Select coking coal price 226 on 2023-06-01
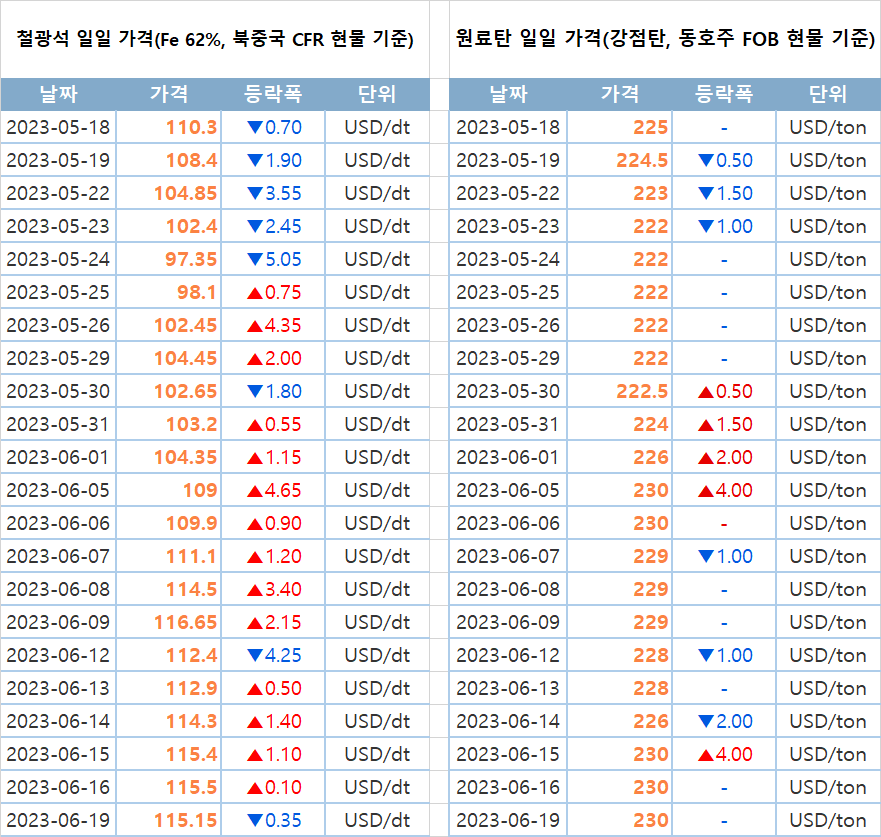Viewport: 881px width, 837px height. point(651,457)
